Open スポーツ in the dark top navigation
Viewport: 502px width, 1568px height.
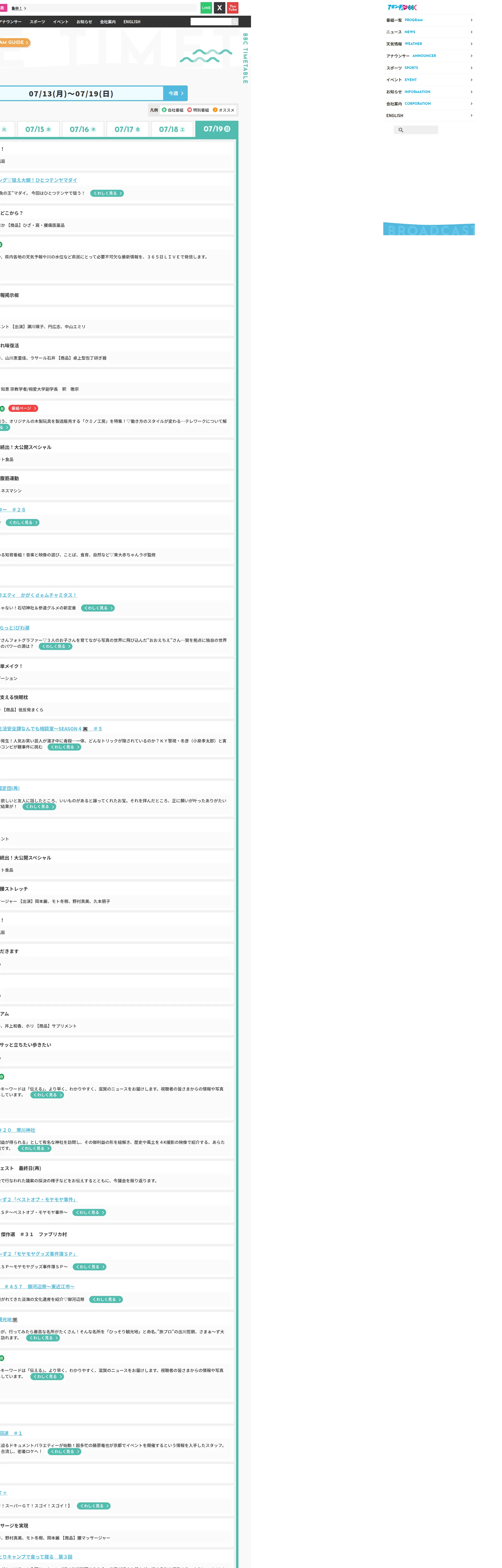[x=38, y=22]
